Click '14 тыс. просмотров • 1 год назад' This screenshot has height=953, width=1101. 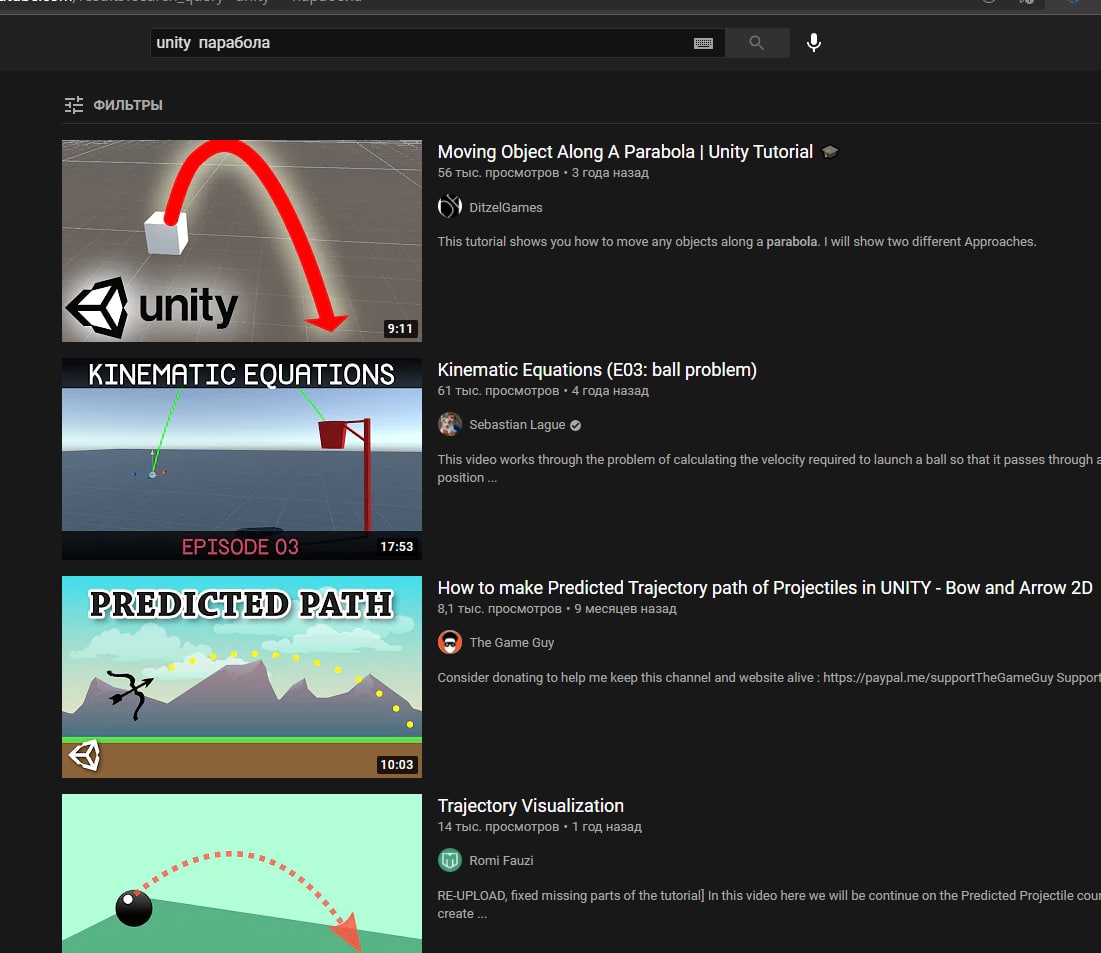(x=539, y=827)
